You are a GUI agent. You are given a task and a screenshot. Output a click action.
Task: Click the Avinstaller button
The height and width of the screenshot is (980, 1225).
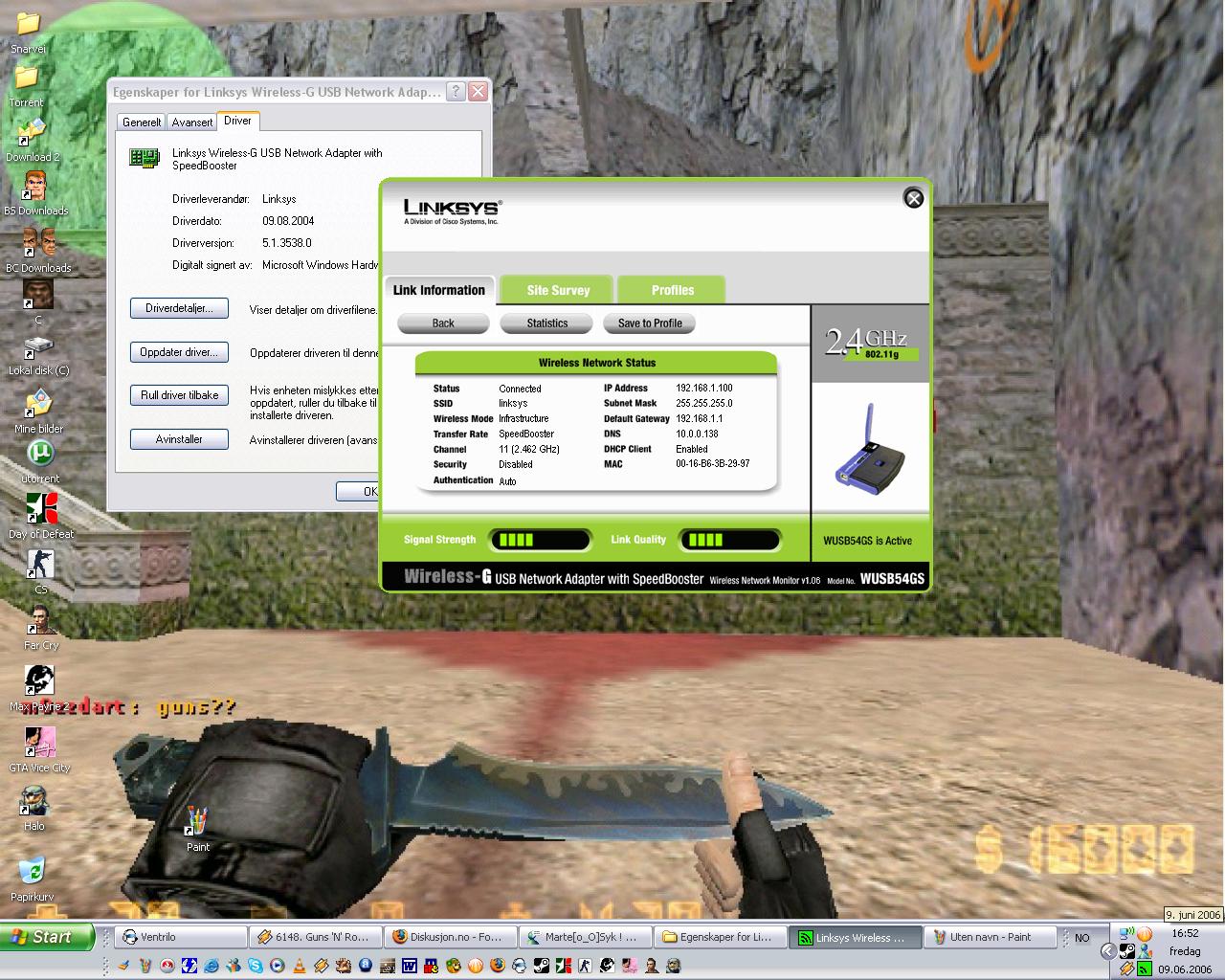click(x=179, y=439)
